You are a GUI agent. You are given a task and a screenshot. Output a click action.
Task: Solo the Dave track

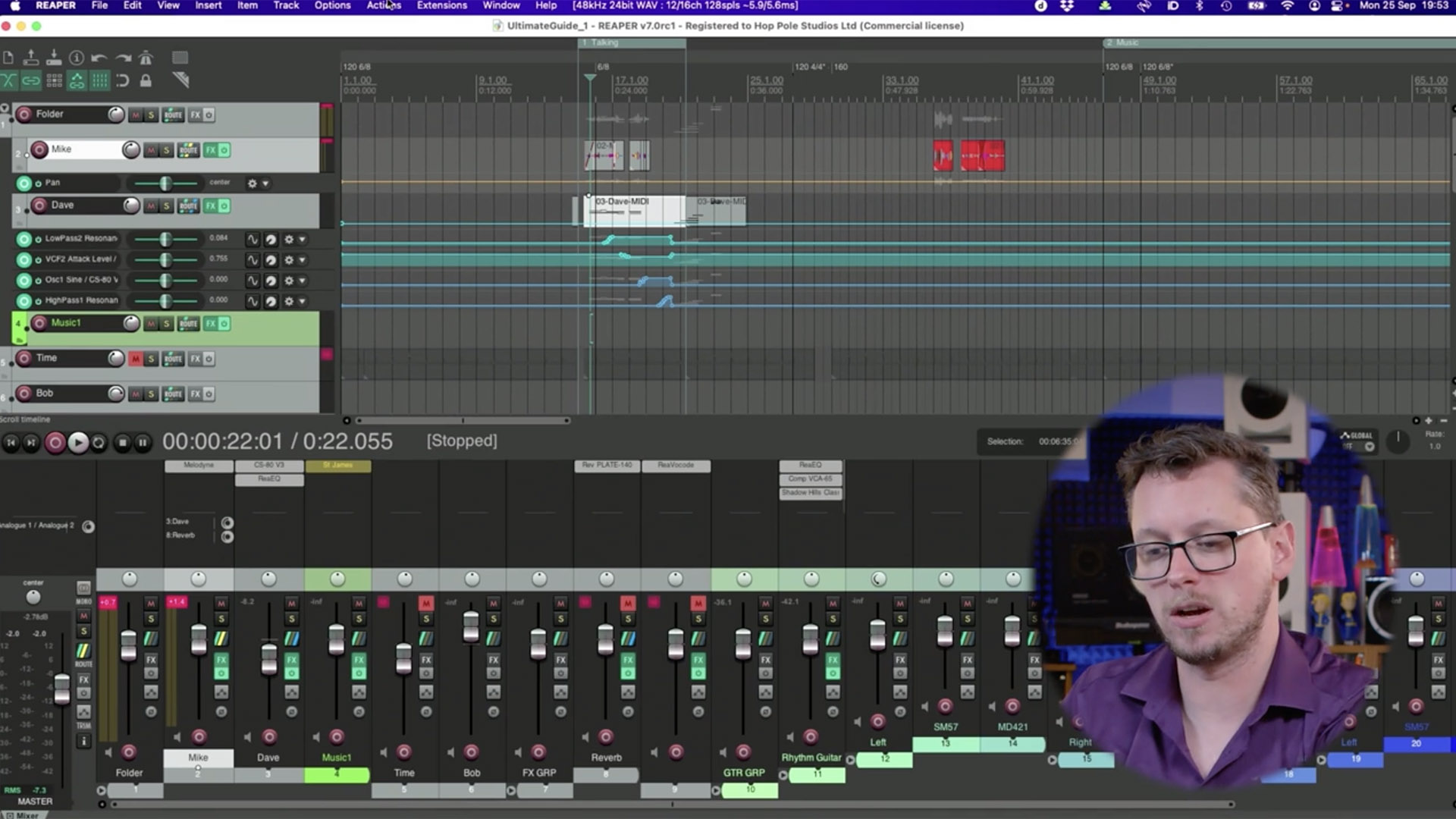pyautogui.click(x=166, y=205)
